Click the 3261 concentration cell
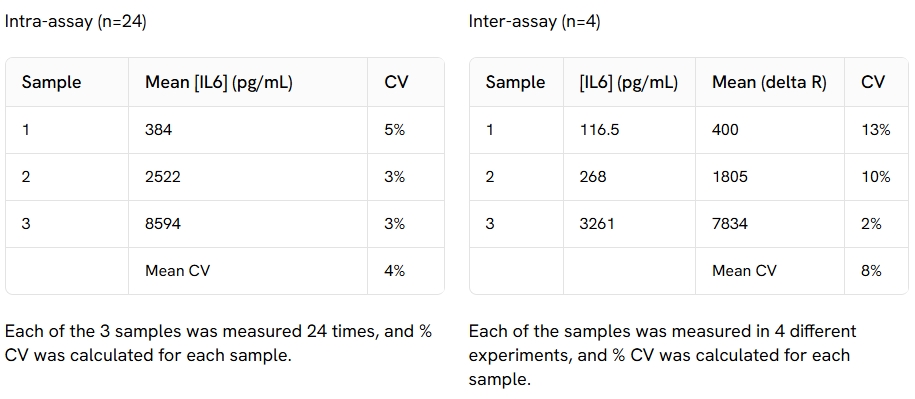The image size is (915, 399). tap(629, 224)
